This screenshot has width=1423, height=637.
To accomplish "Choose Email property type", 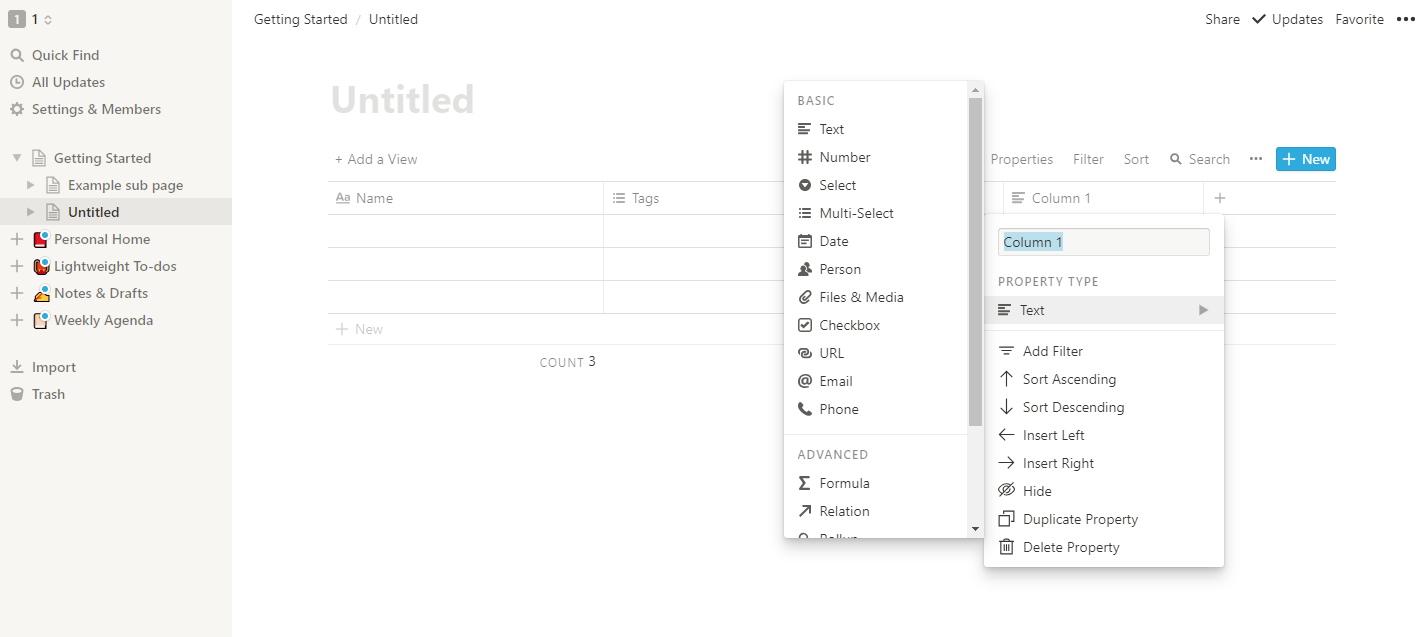I will click(876, 381).
